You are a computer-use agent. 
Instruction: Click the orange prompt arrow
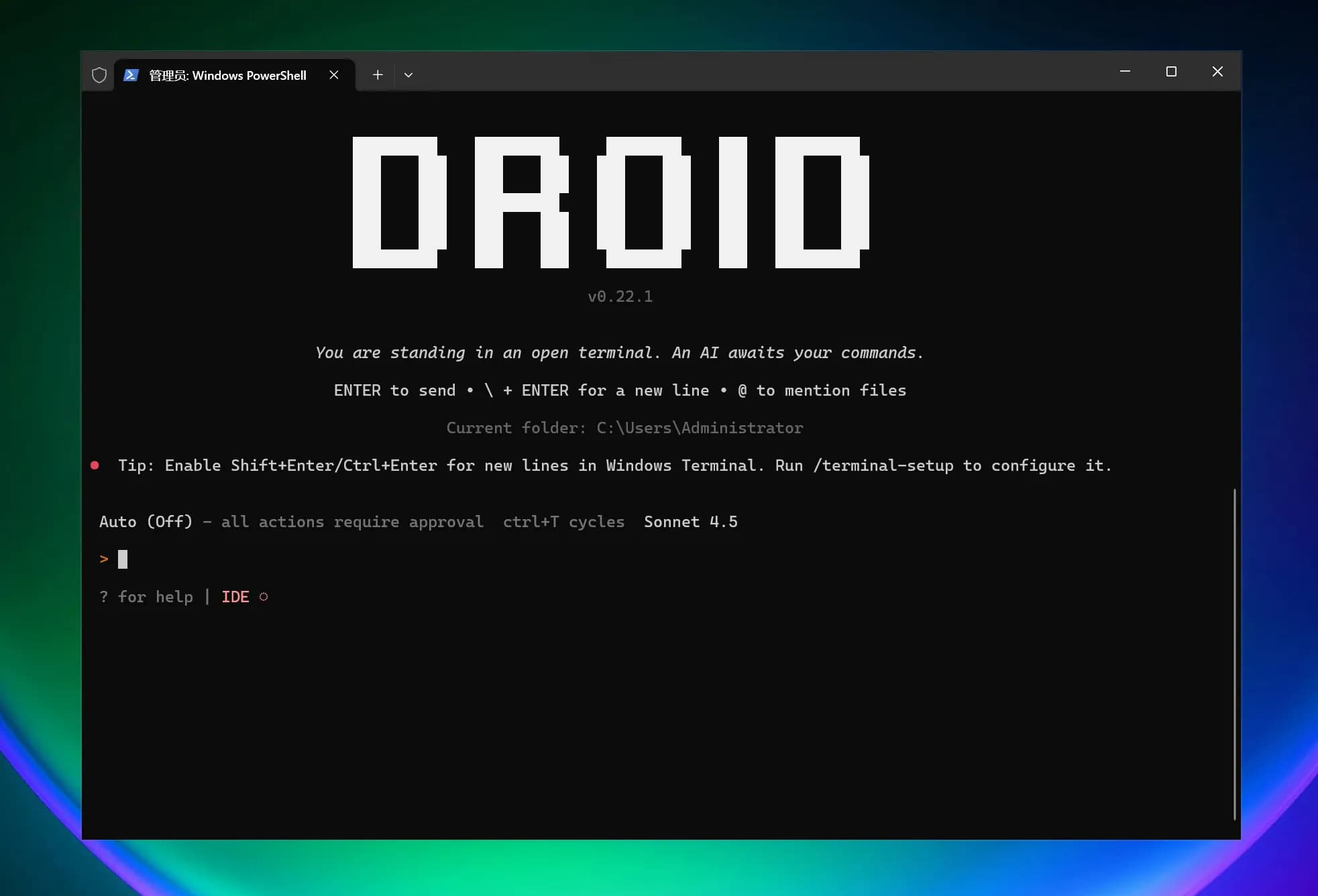tap(104, 559)
